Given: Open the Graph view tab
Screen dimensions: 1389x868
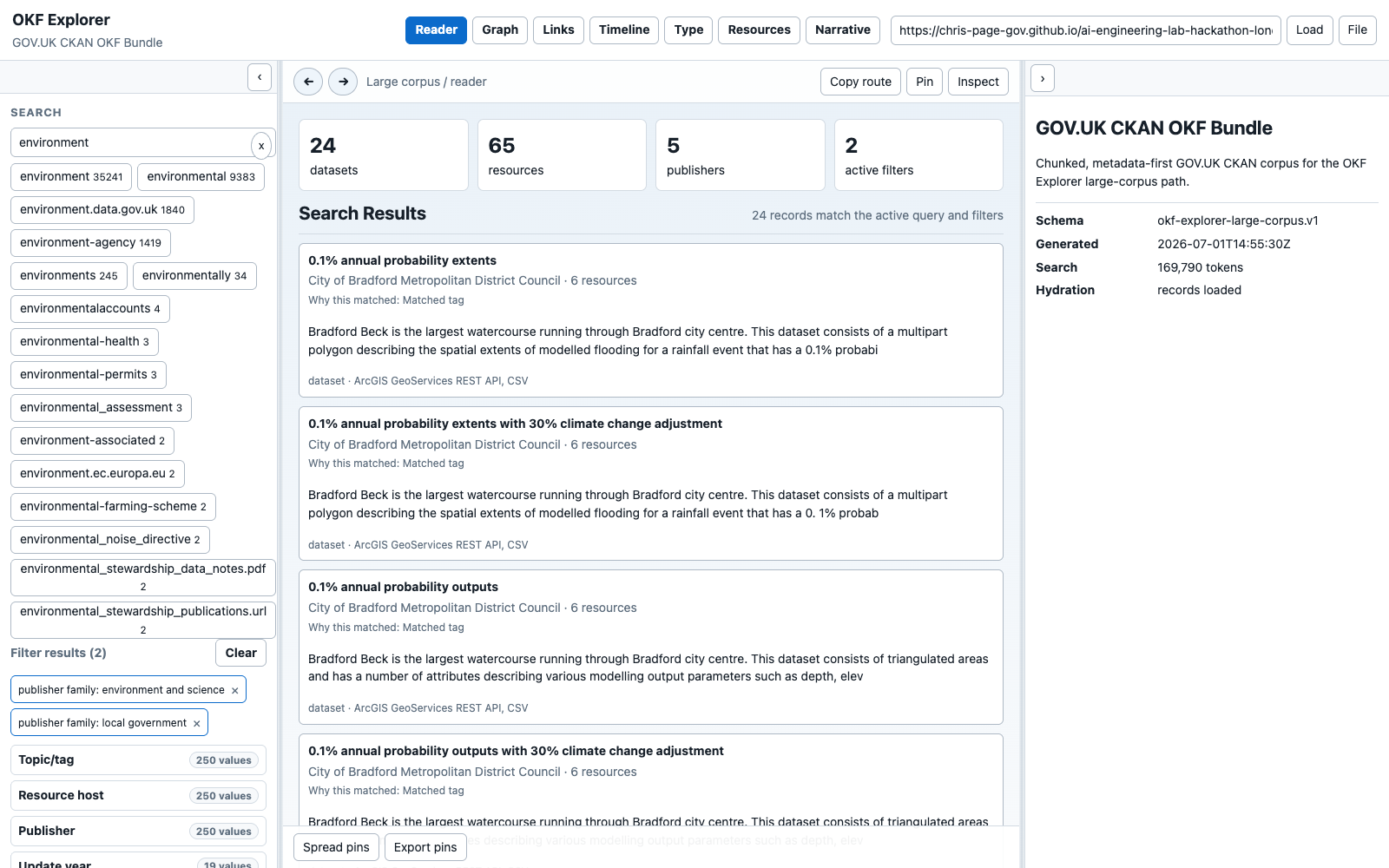Looking at the screenshot, I should coord(500,30).
